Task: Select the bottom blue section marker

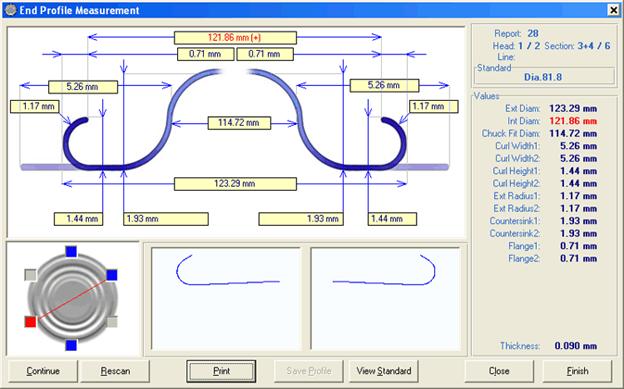Action: [71, 345]
